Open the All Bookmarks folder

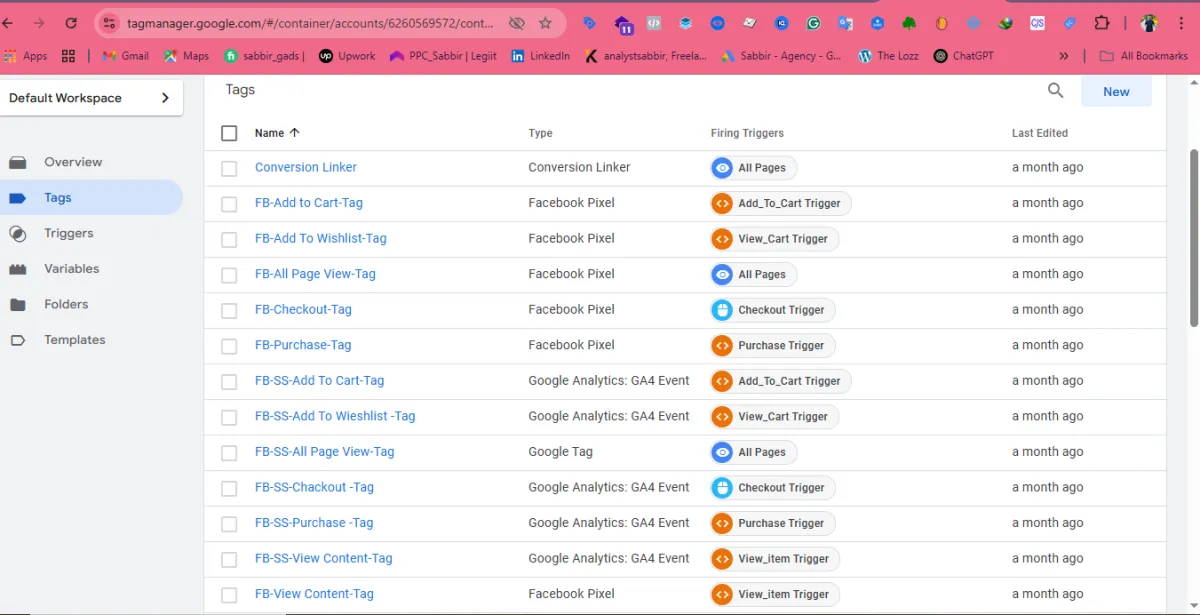[1143, 56]
